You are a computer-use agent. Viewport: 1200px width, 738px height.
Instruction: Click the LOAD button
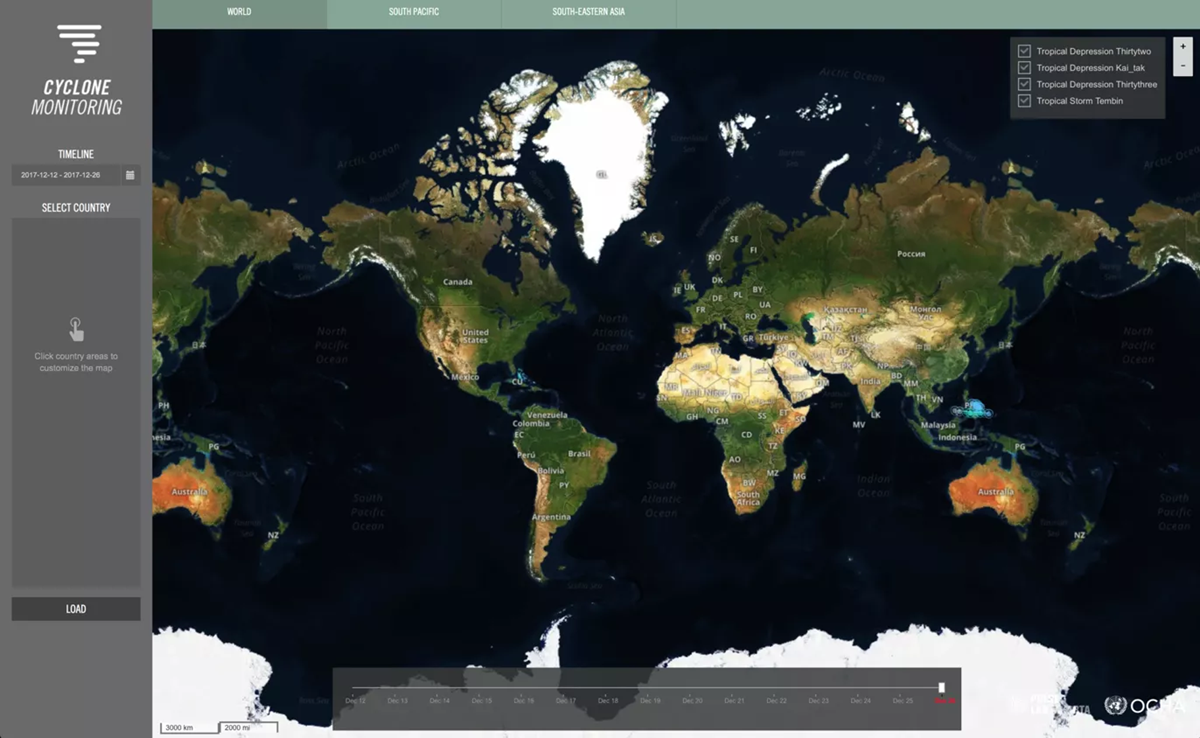point(76,609)
